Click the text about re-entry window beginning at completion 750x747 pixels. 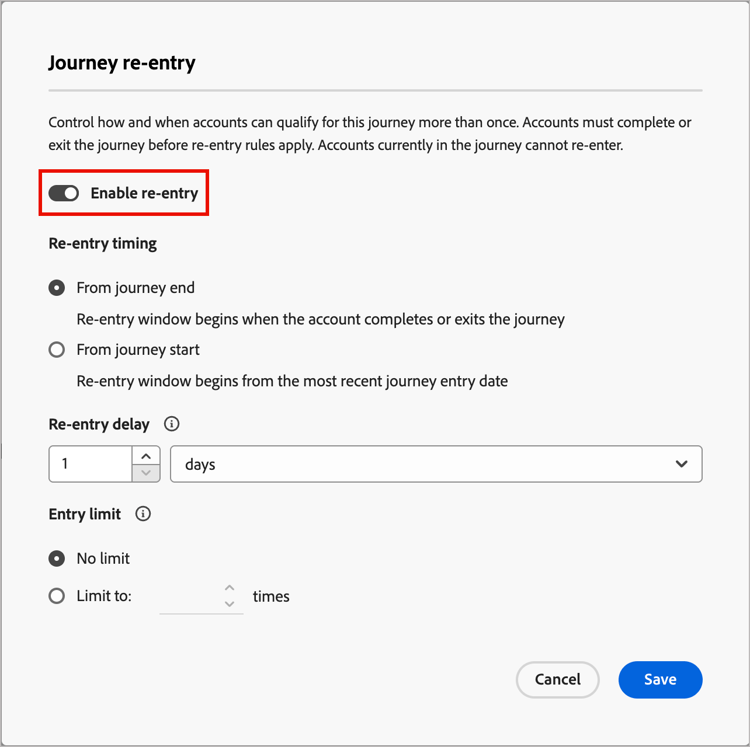(x=321, y=319)
